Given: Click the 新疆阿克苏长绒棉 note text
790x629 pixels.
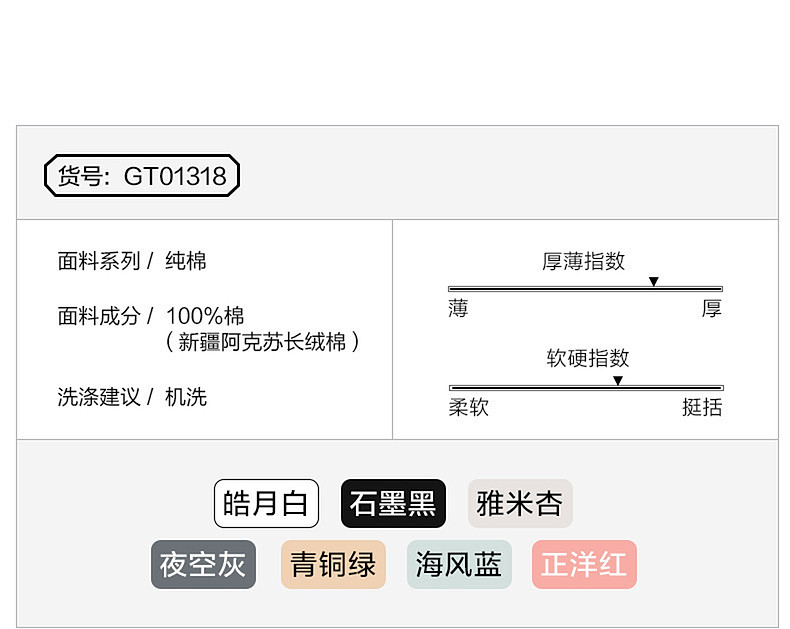Looking at the screenshot, I should 262,342.
